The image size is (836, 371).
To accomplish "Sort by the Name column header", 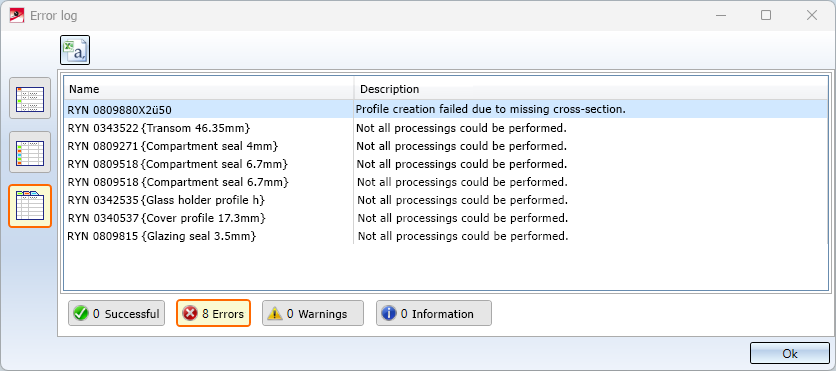I will click(209, 89).
